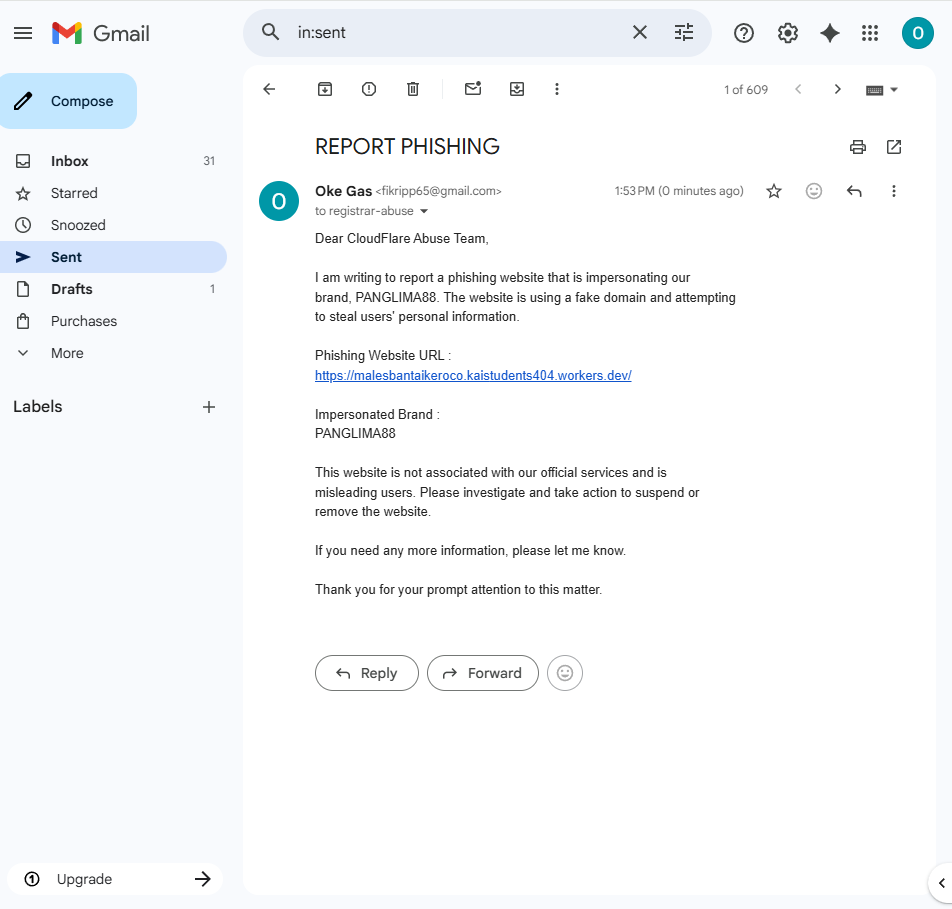The image size is (952, 909).
Task: Reply using the arrow icon in header
Action: pos(854,191)
